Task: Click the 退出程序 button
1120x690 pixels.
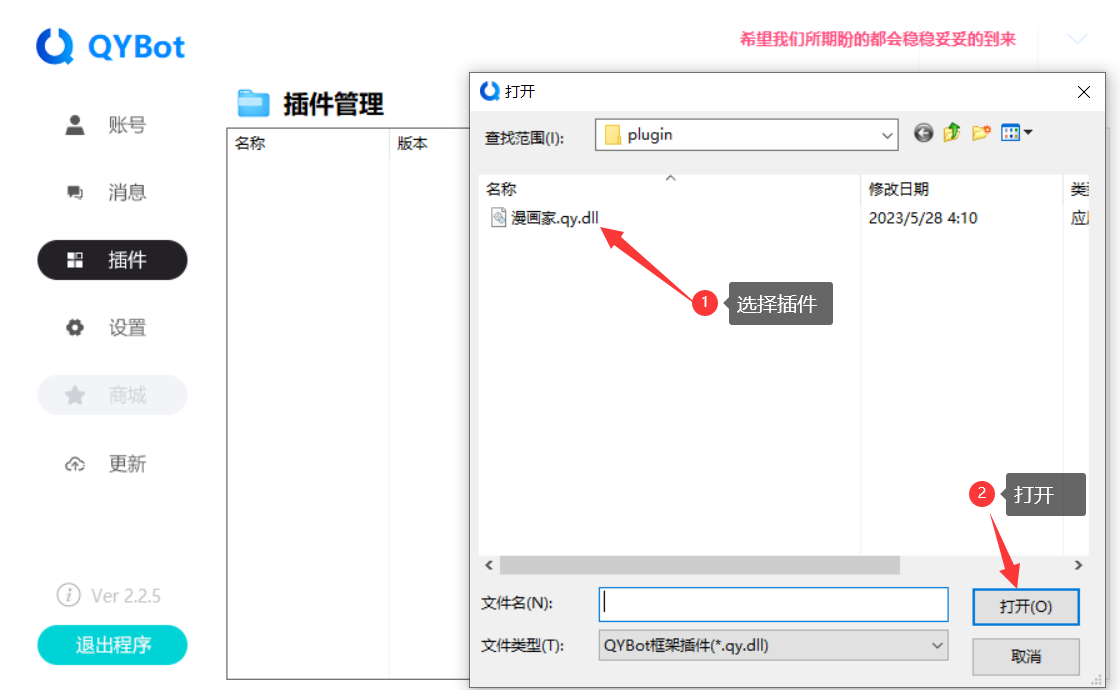Action: pos(112,645)
